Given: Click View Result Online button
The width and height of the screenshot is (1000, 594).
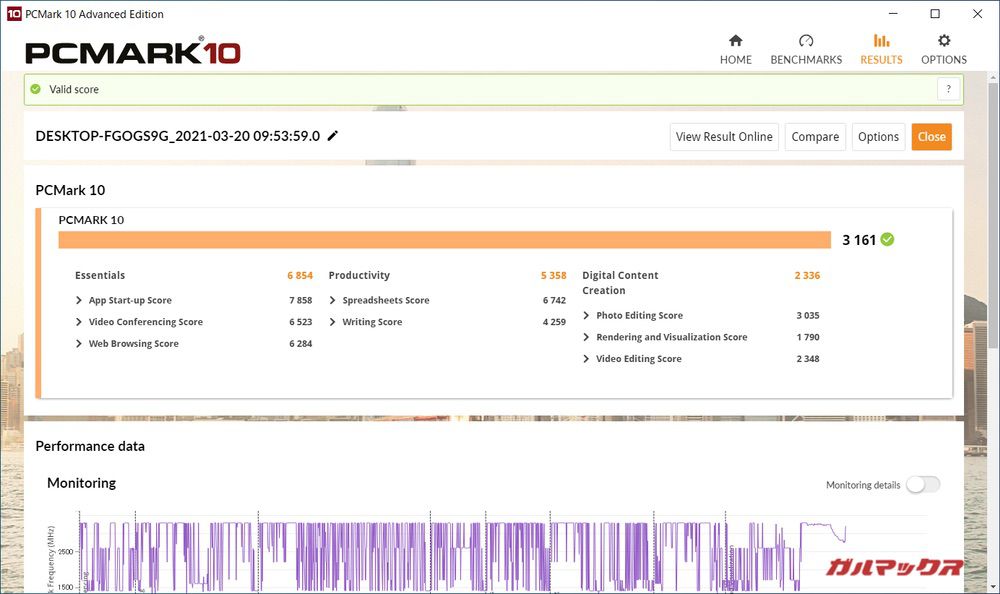Looking at the screenshot, I should coord(724,137).
